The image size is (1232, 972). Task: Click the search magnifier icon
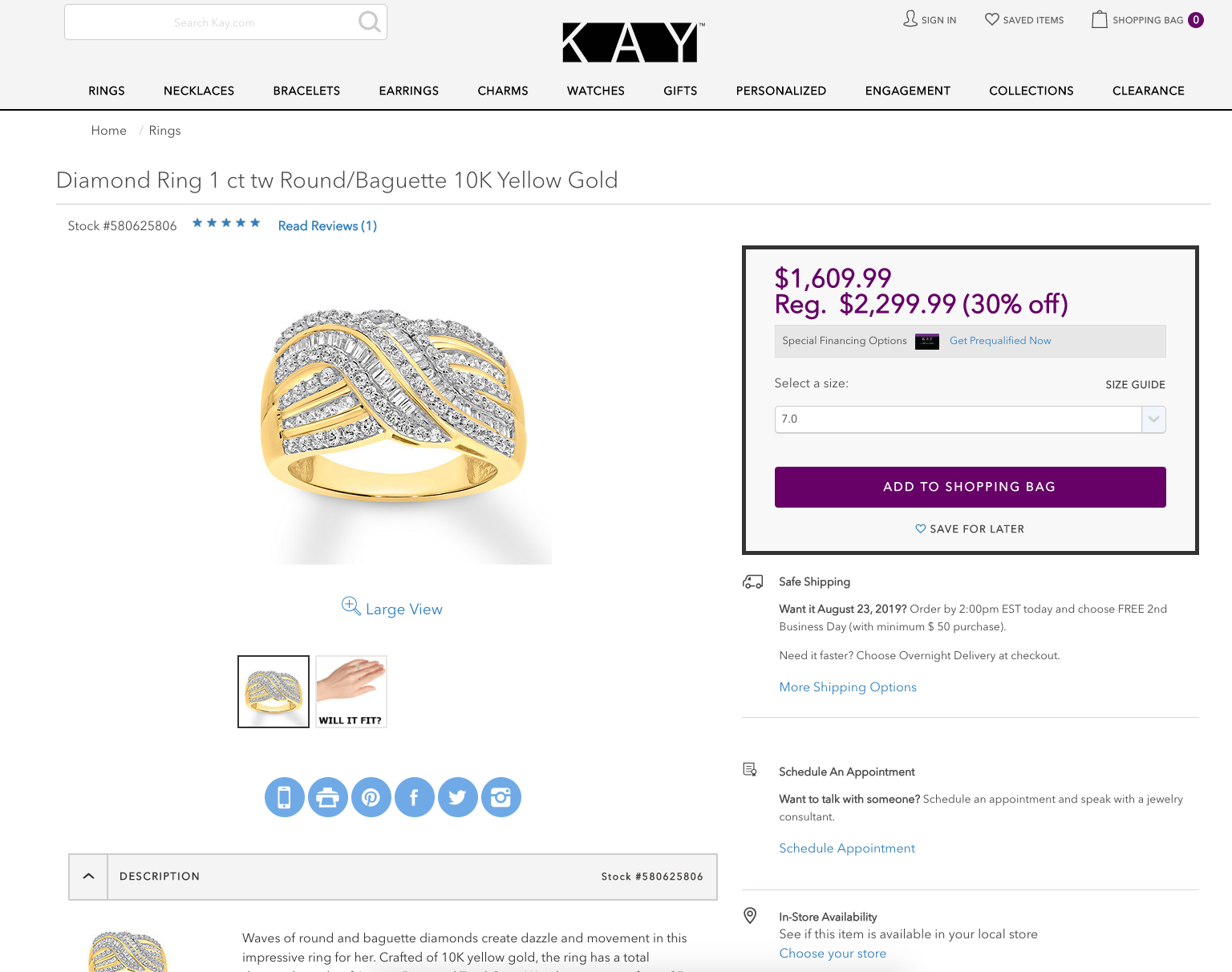pos(369,22)
